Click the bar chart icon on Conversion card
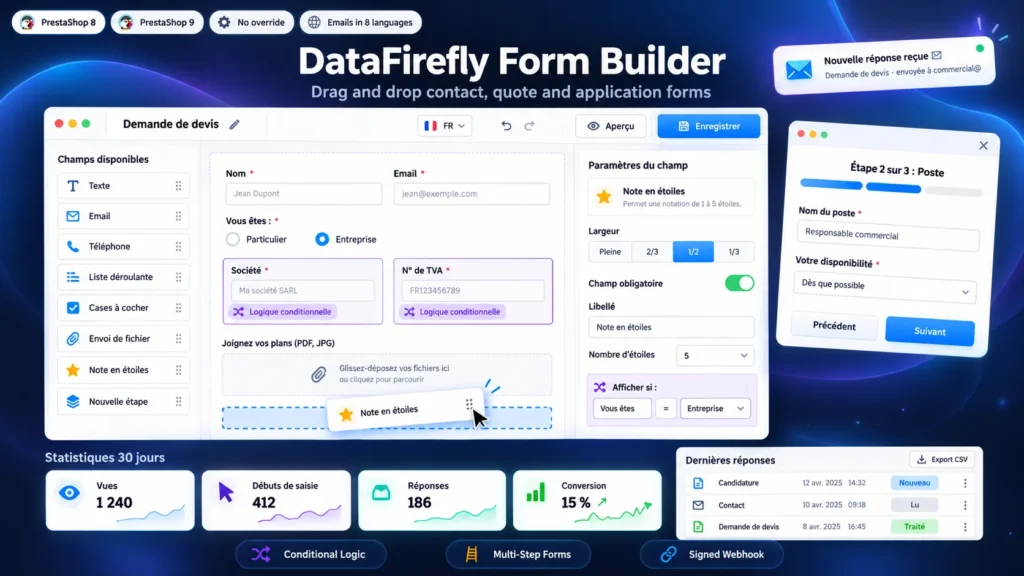The height and width of the screenshot is (576, 1024). click(x=536, y=492)
